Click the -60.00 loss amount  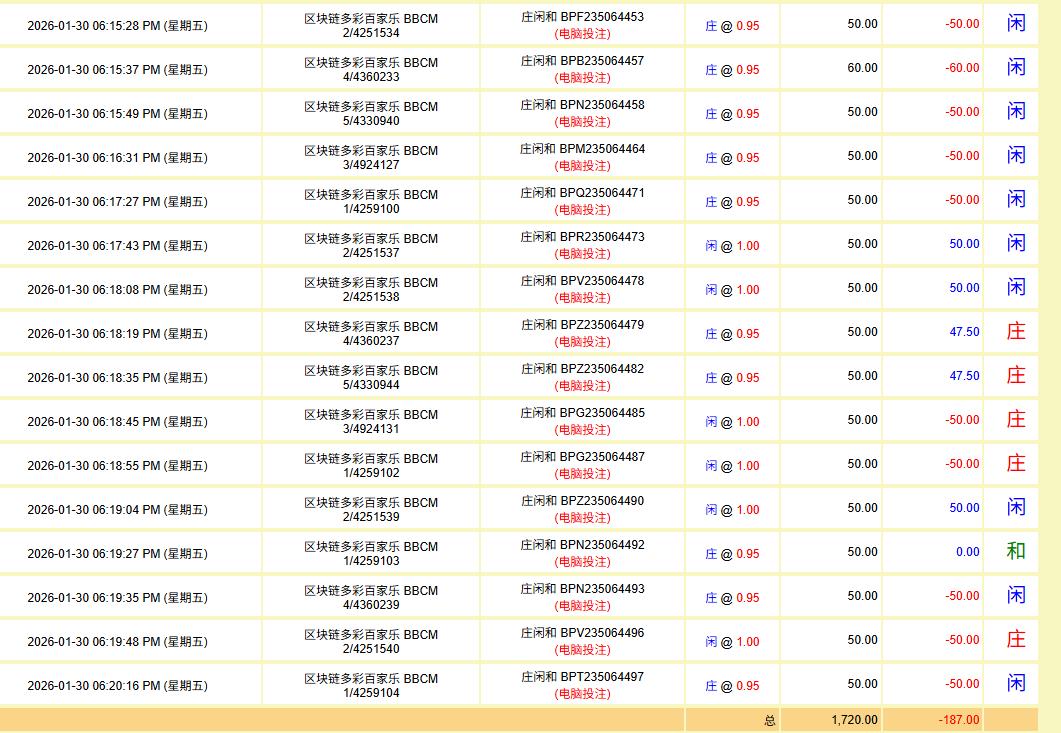[962, 68]
